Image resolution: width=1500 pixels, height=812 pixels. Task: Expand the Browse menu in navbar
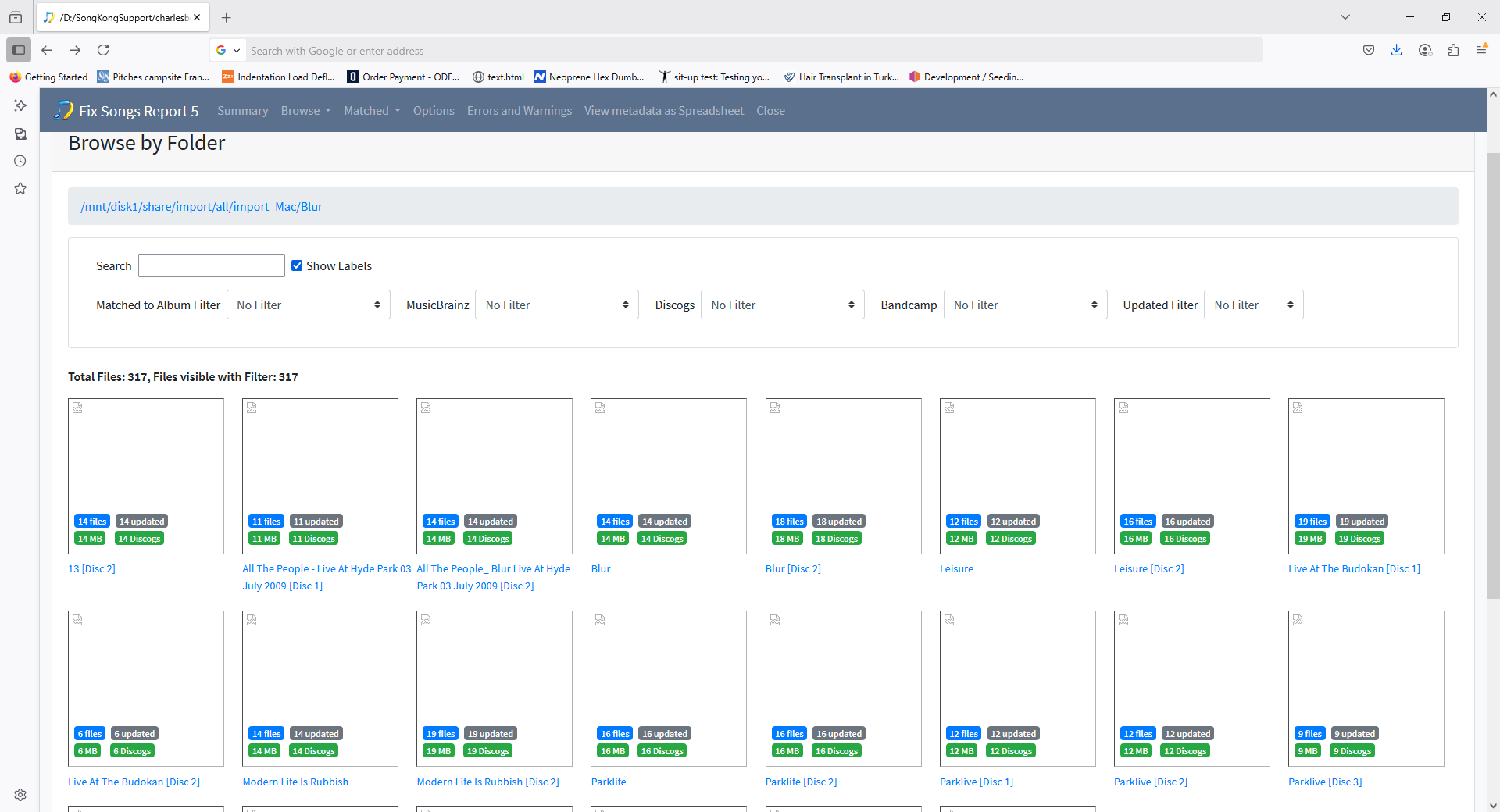(305, 111)
